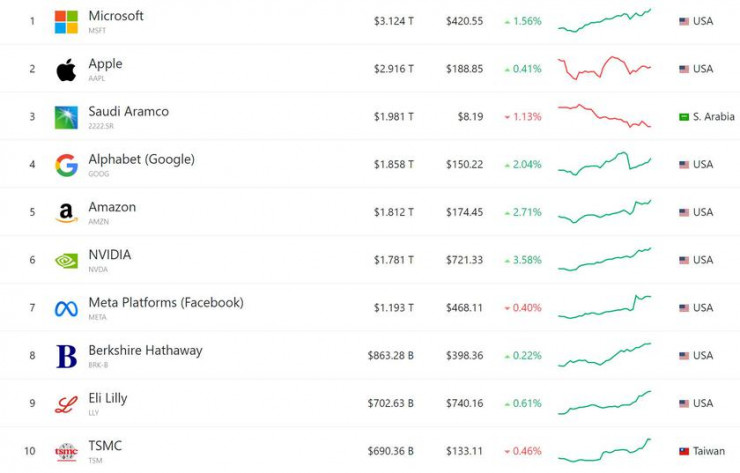
Task: Click the Apple 30-day price chart
Action: point(604,68)
